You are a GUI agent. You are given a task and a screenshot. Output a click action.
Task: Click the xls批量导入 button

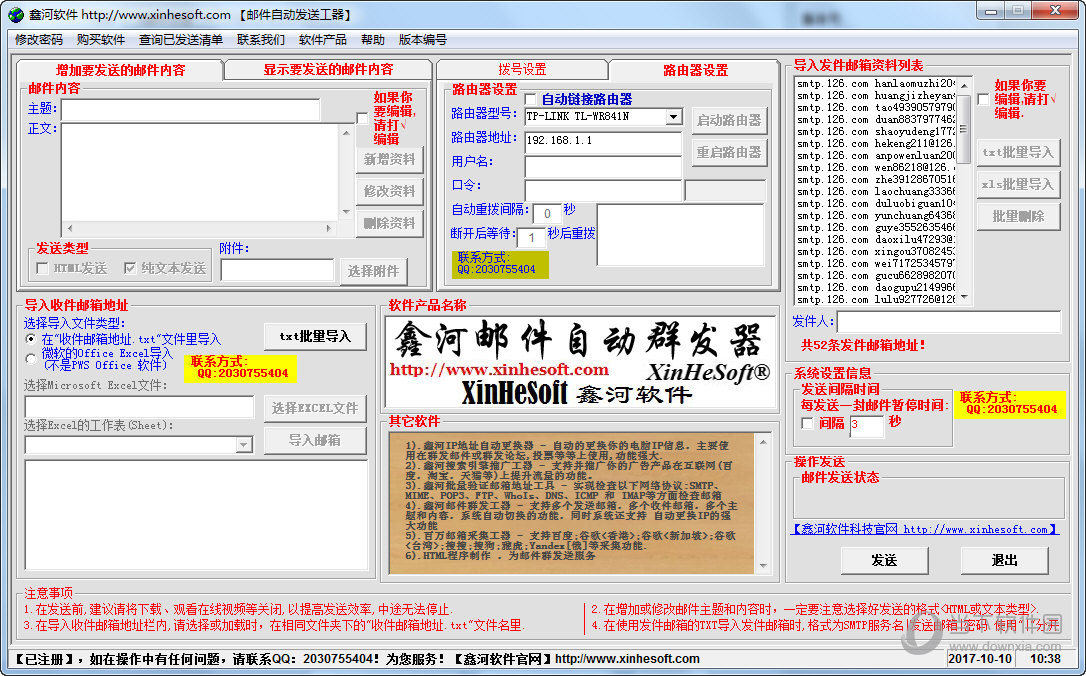pos(1018,184)
